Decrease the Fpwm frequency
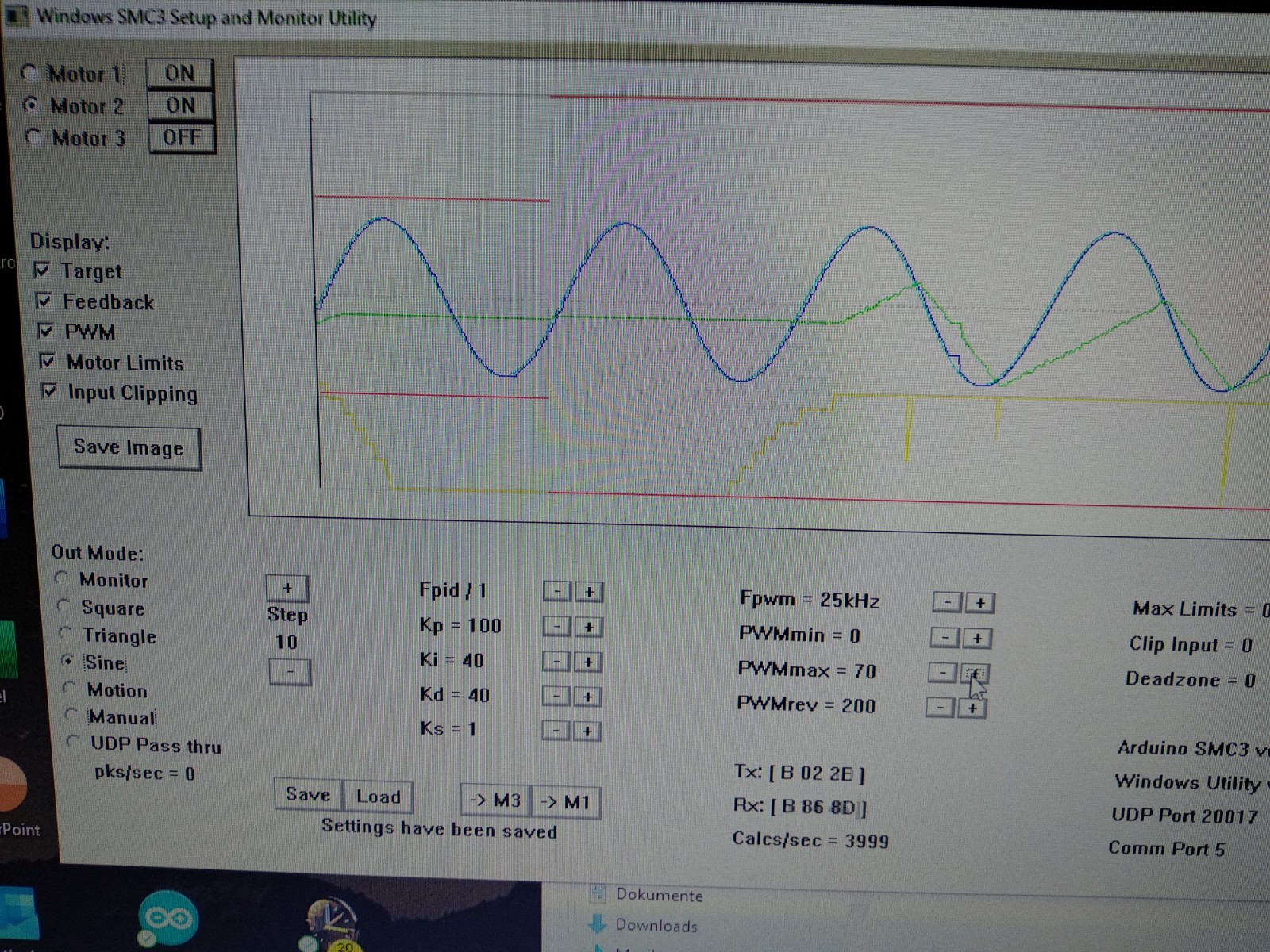This screenshot has width=1270, height=952. (947, 603)
